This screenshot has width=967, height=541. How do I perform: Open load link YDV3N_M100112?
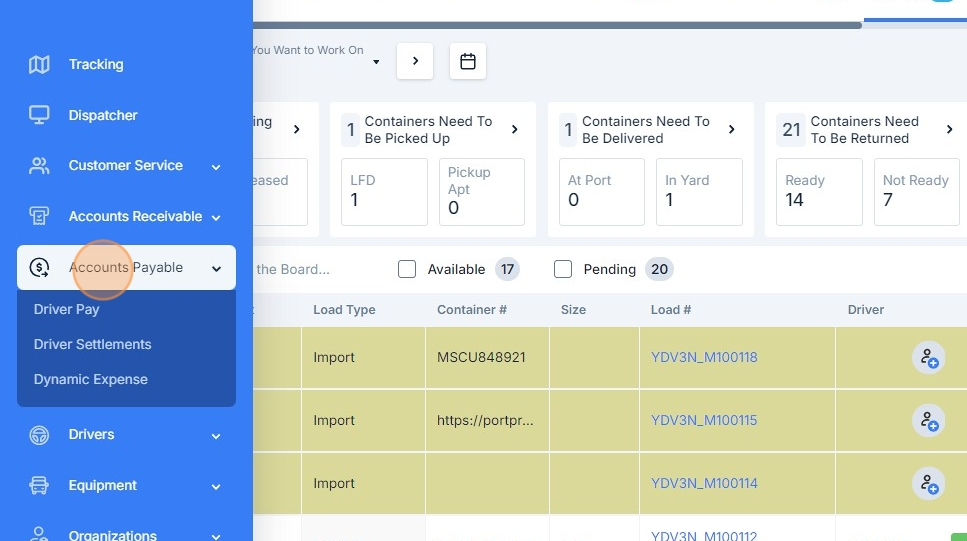pos(704,535)
